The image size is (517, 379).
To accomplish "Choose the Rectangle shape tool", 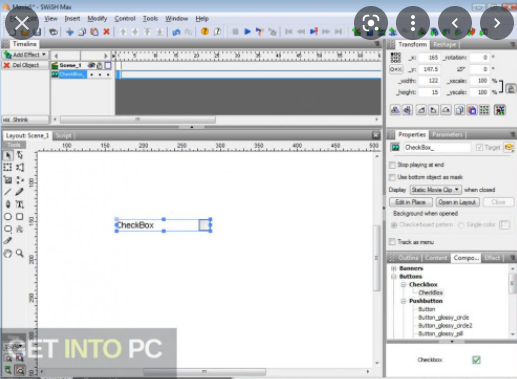I will pos(20,217).
